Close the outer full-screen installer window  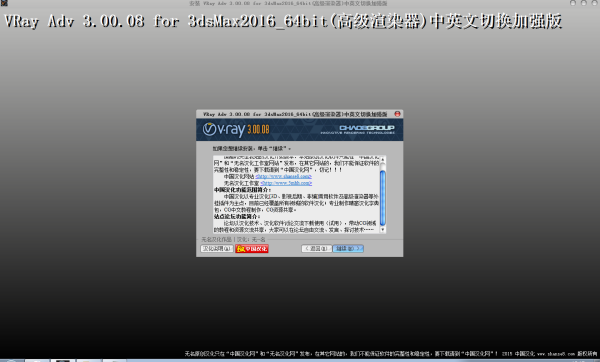pos(594,3)
